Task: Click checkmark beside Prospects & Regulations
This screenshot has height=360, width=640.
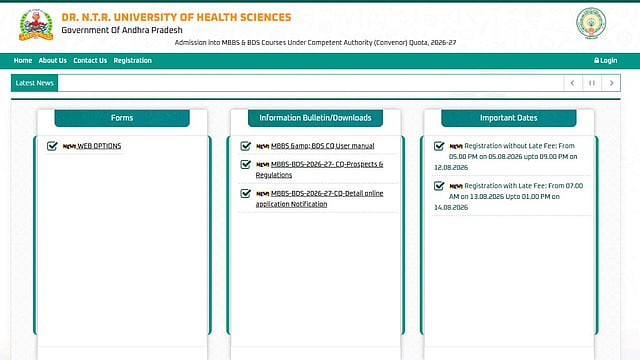Action: coord(245,164)
